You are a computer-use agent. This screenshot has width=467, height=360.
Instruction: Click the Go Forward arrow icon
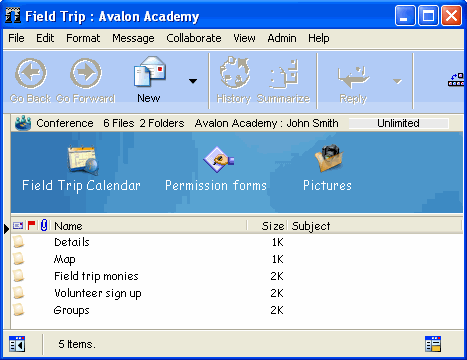86,73
